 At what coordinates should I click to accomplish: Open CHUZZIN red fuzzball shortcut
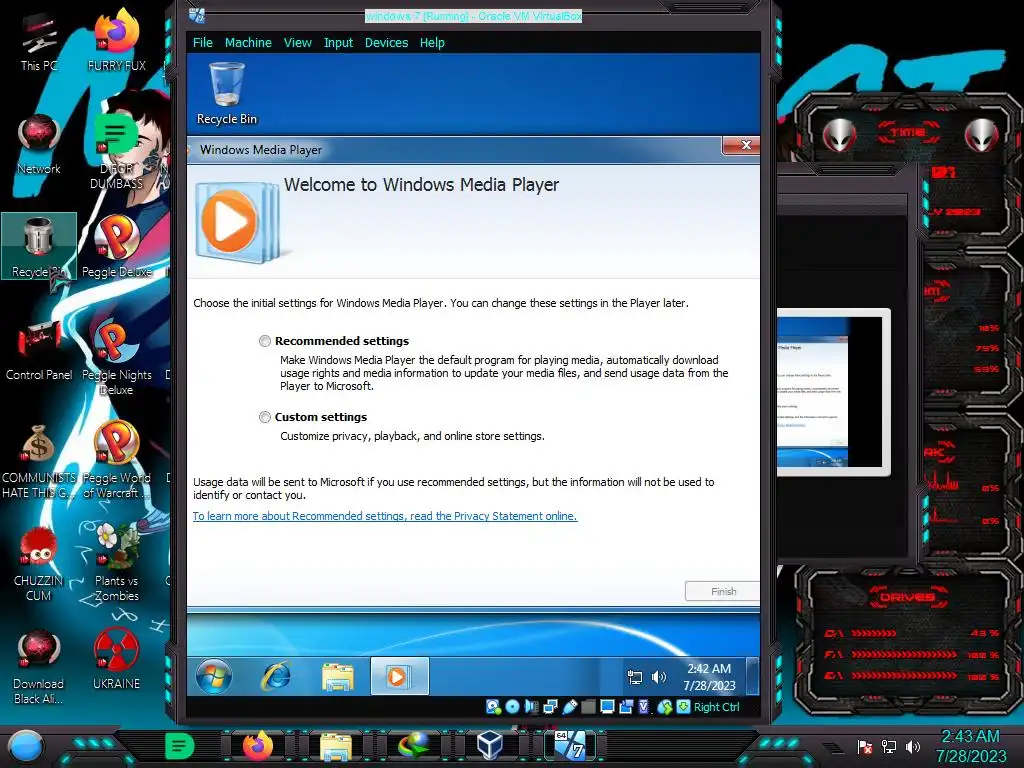pyautogui.click(x=39, y=564)
